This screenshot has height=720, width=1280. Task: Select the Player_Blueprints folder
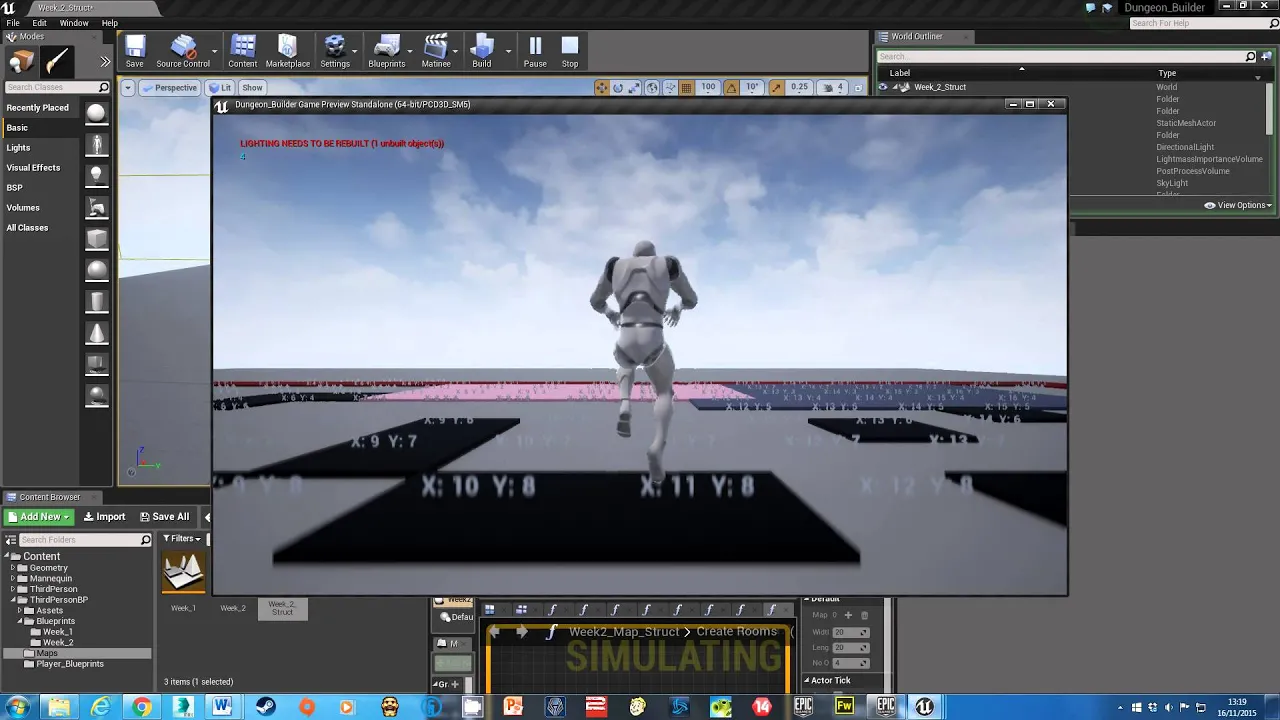pos(70,664)
